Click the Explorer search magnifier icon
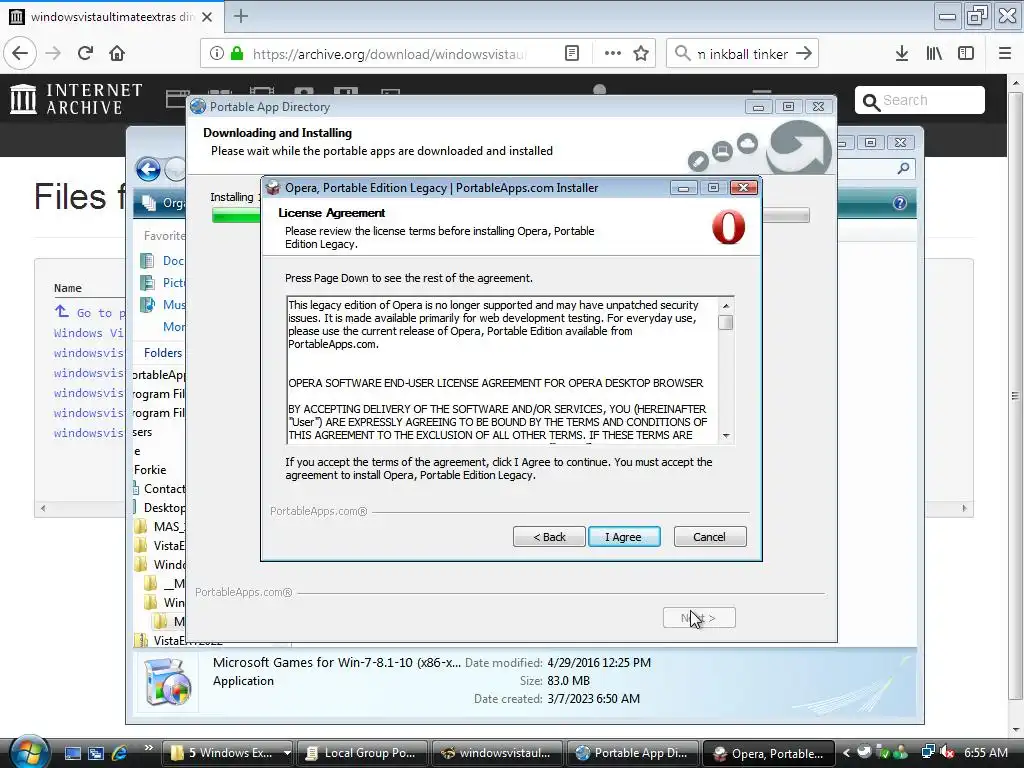The width and height of the screenshot is (1024, 768). coord(903,168)
